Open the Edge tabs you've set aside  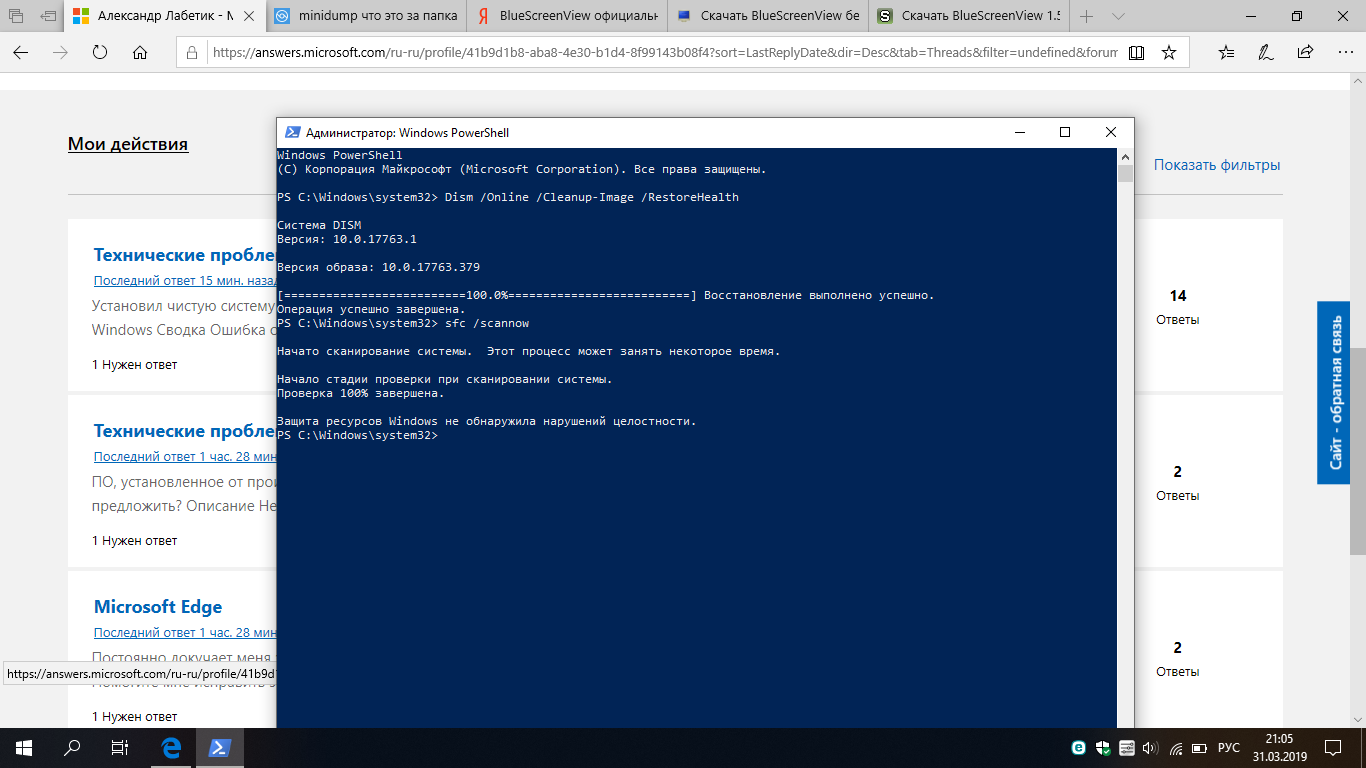17,16
